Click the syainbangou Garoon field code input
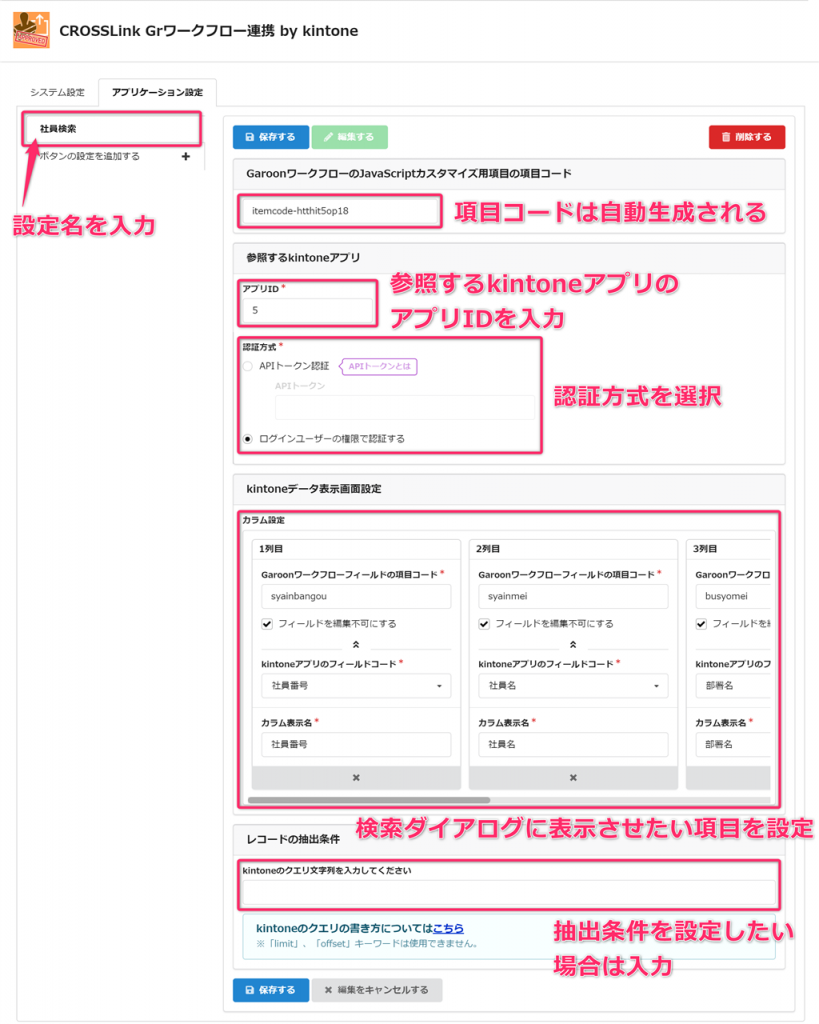819x1024 pixels. click(x=356, y=596)
